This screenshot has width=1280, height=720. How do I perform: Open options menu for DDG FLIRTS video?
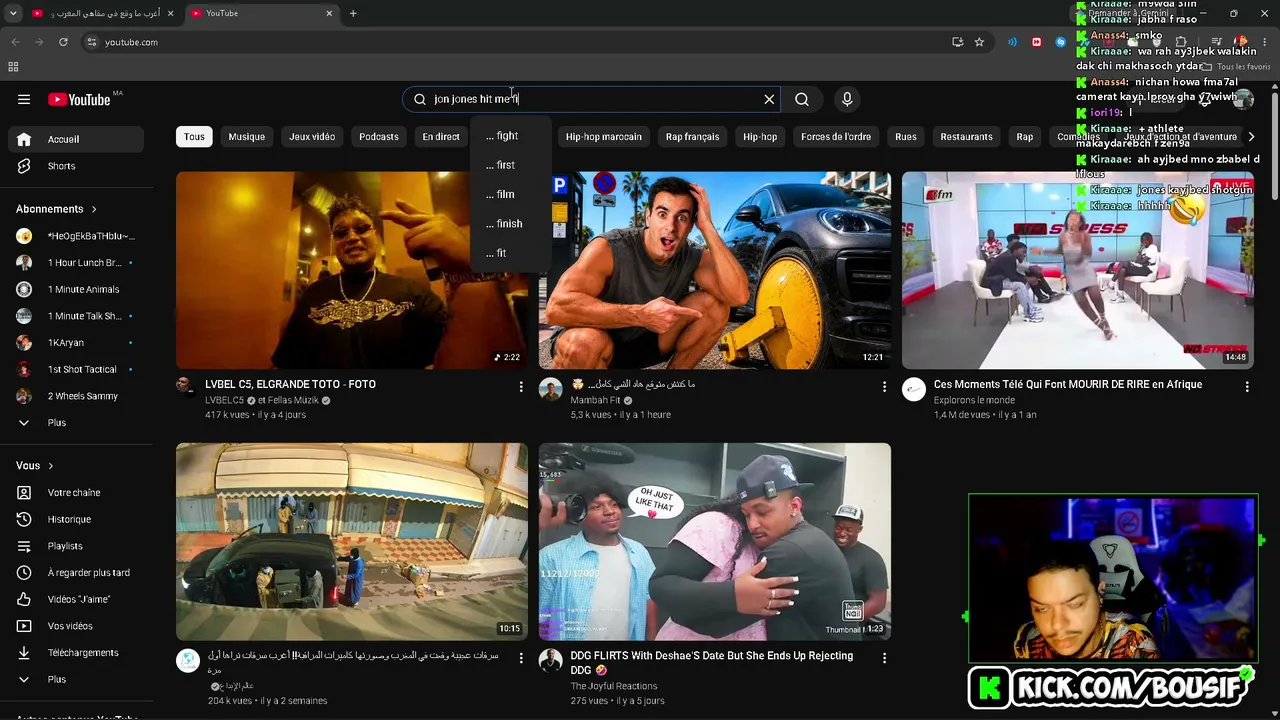click(884, 658)
